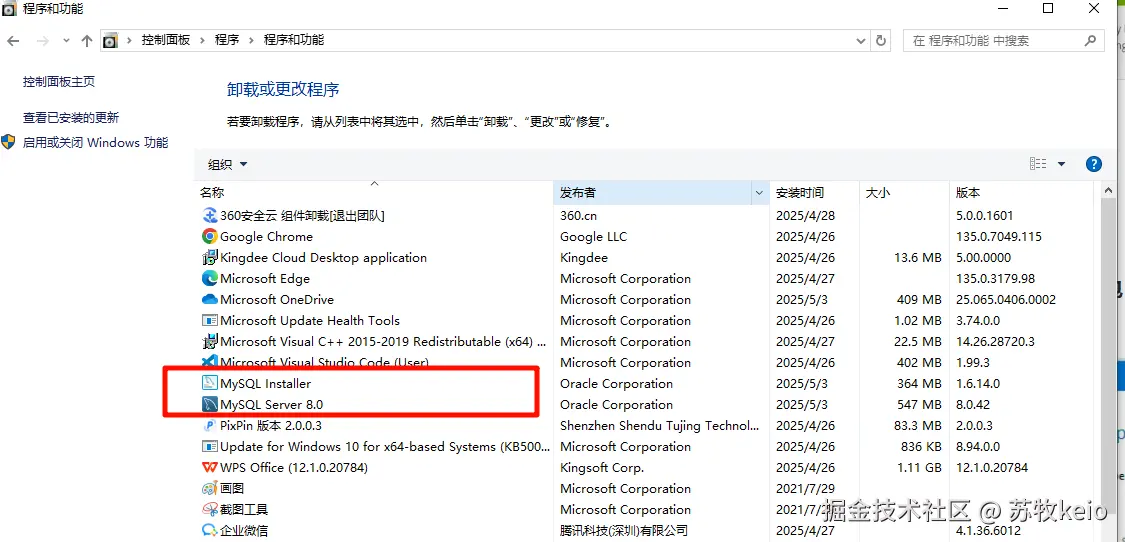Click the control panel icon in address bar

110,41
